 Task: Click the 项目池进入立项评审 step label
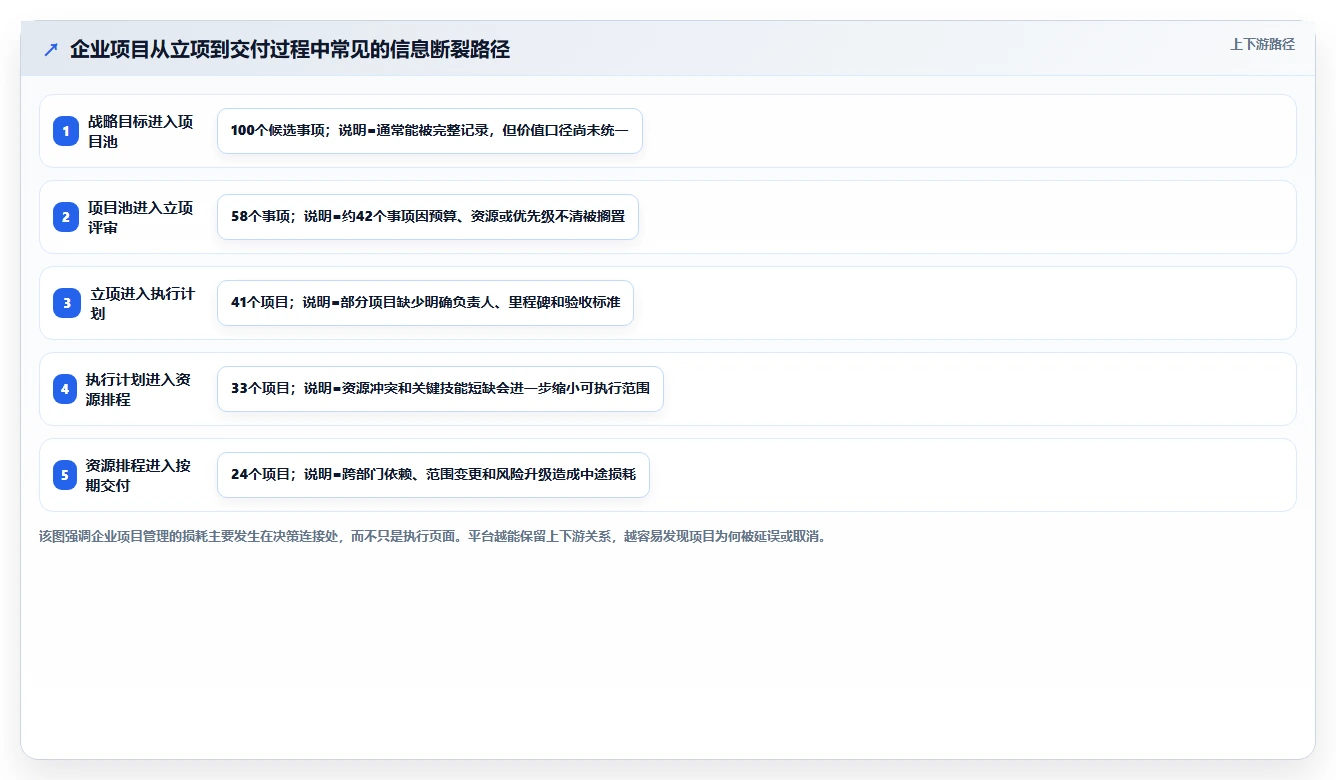pyautogui.click(x=141, y=217)
